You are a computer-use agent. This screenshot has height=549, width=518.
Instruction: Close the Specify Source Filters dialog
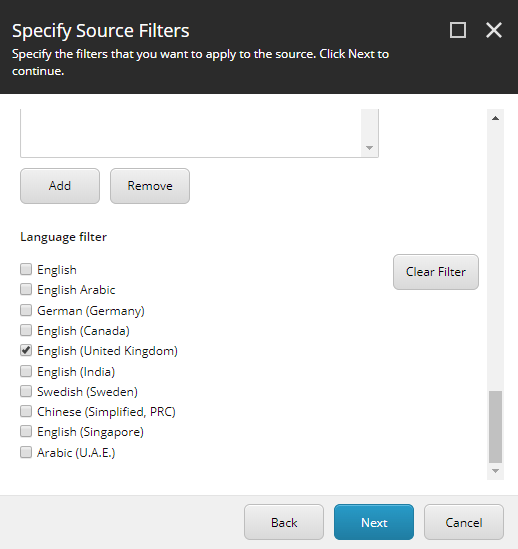(494, 30)
